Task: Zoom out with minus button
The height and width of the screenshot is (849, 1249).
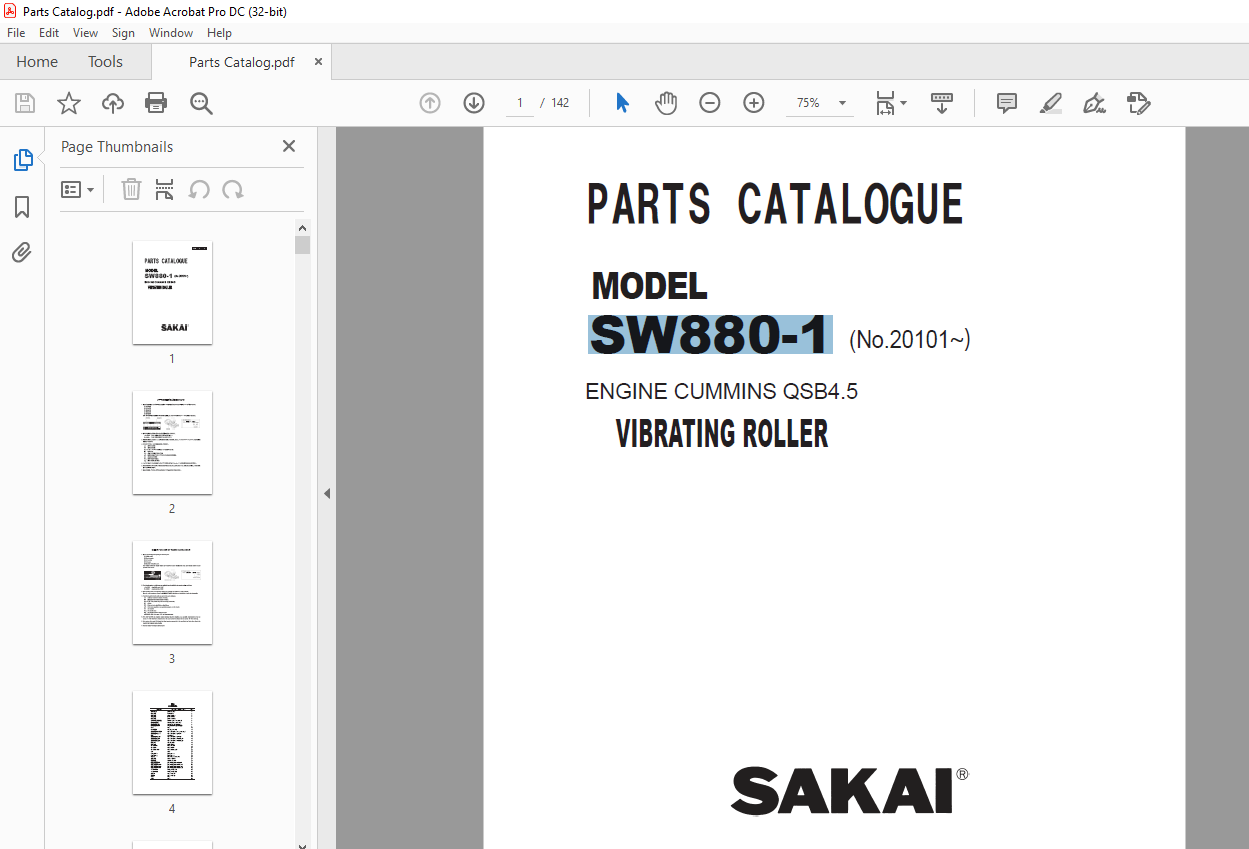Action: coord(710,103)
